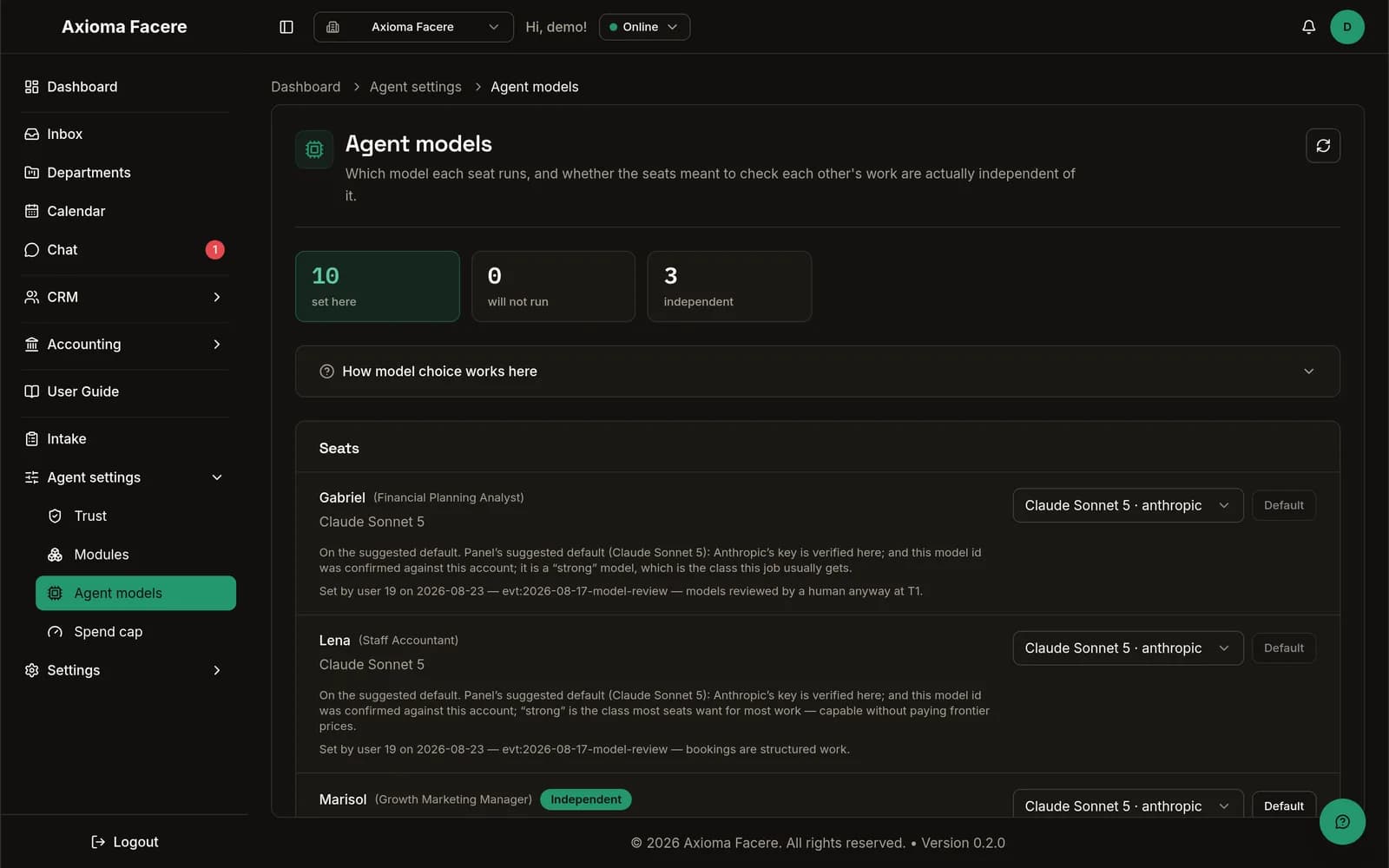
Task: Click the Logout arrow icon
Action: pos(98,842)
